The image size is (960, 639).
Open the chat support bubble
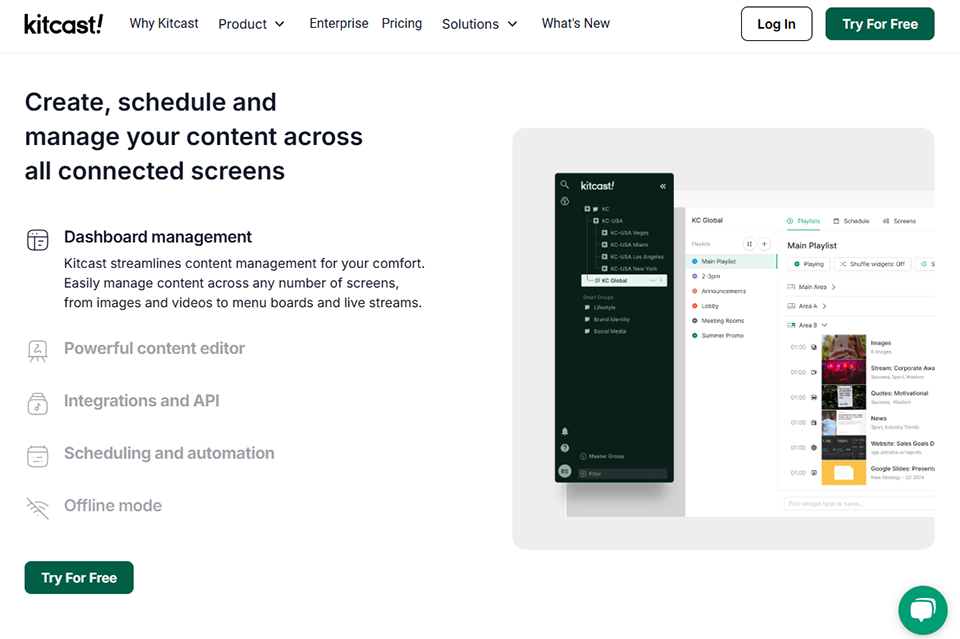coord(923,610)
